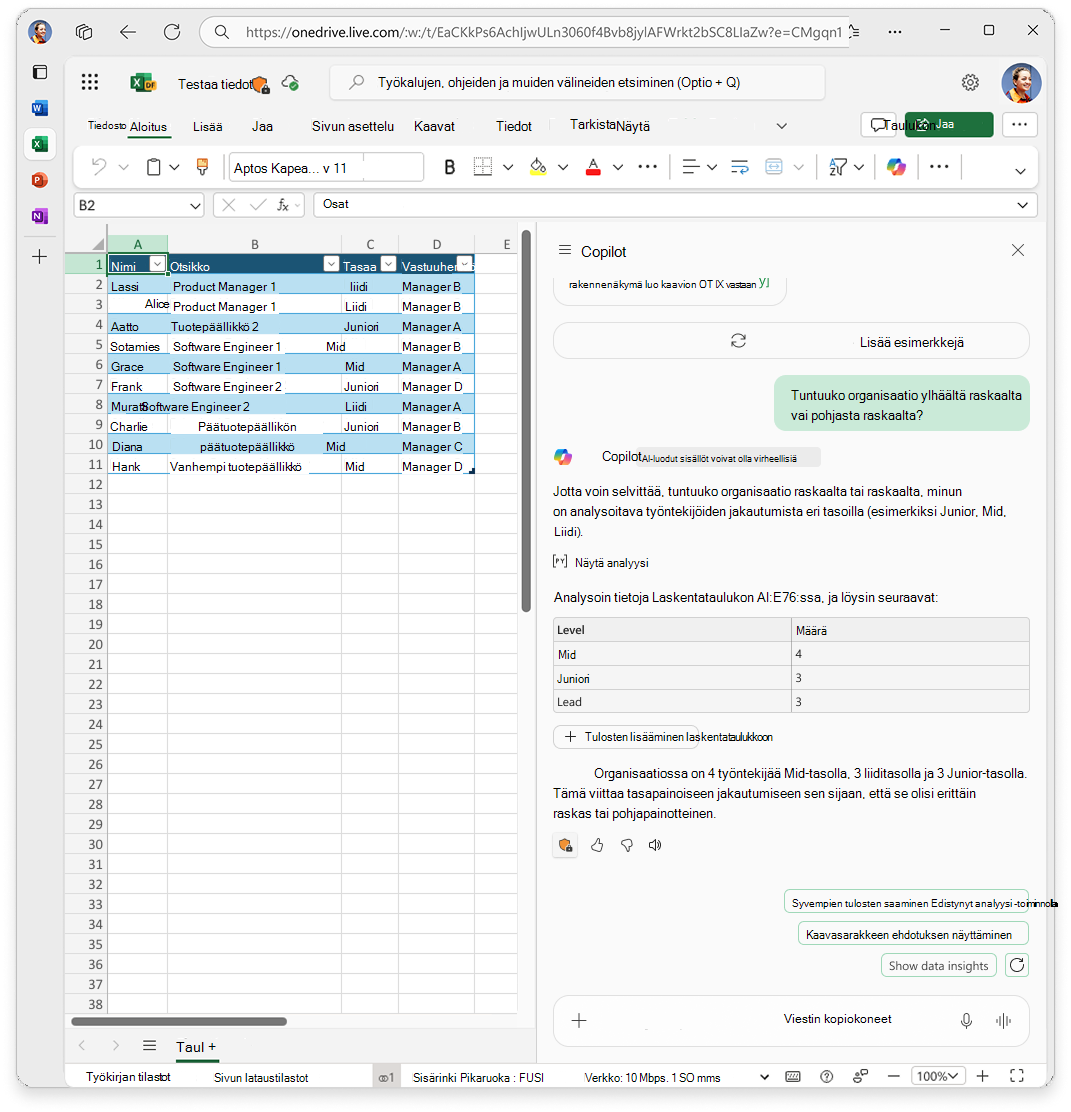The image size is (1071, 1112).
Task: Click the cell borders icon
Action: [x=482, y=167]
